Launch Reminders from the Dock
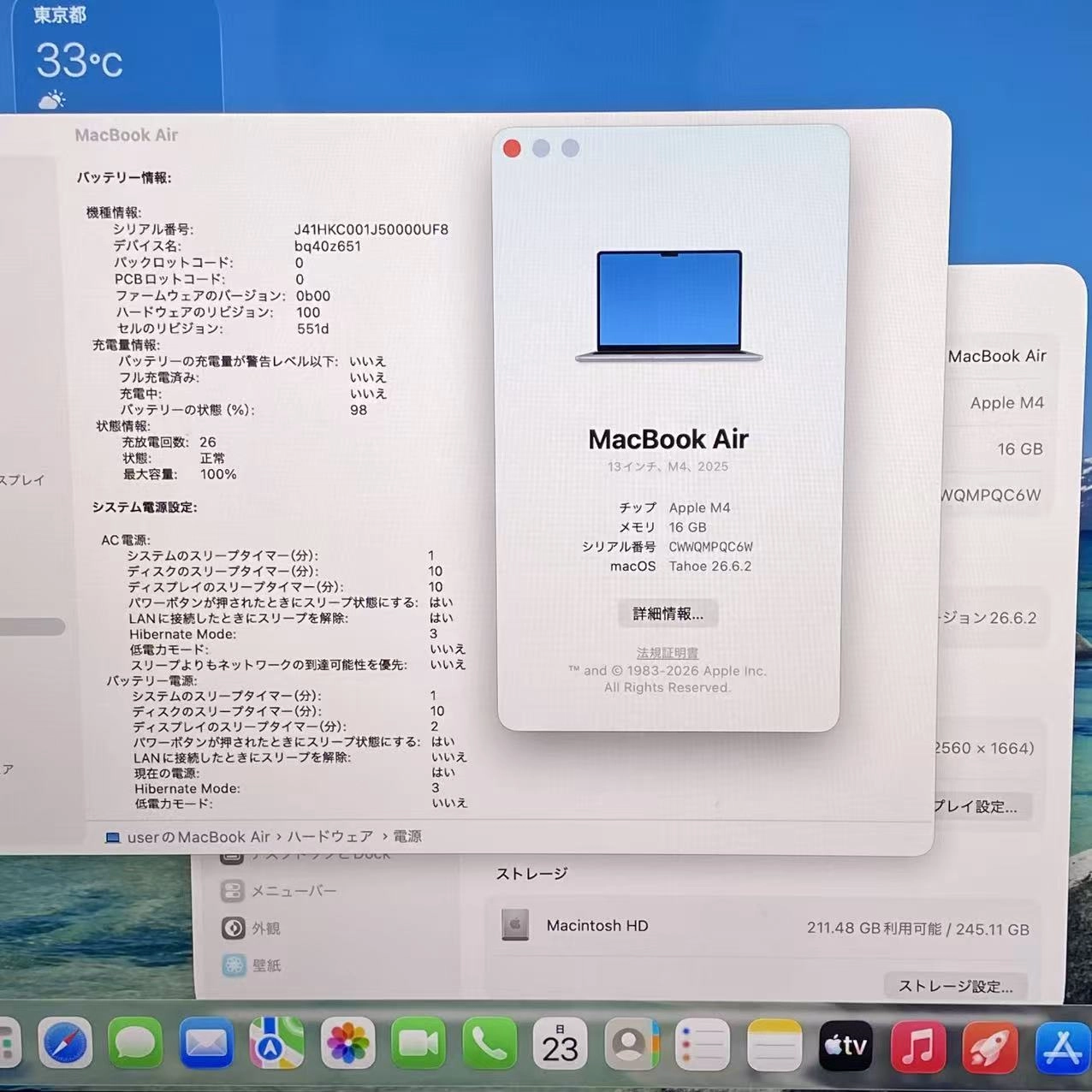The width and height of the screenshot is (1092, 1092). tap(702, 1043)
